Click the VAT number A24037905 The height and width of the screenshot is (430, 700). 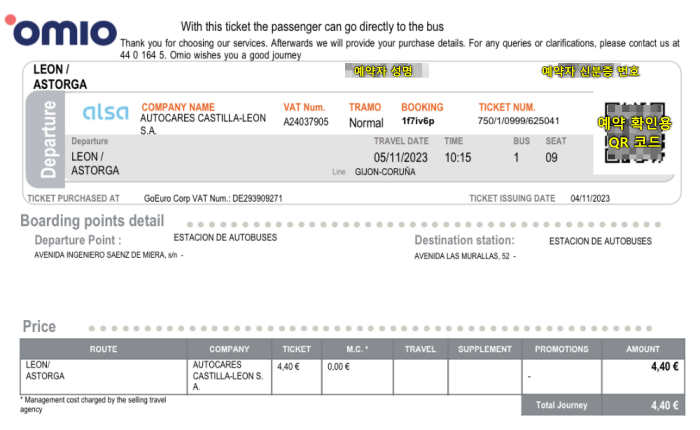coord(306,122)
